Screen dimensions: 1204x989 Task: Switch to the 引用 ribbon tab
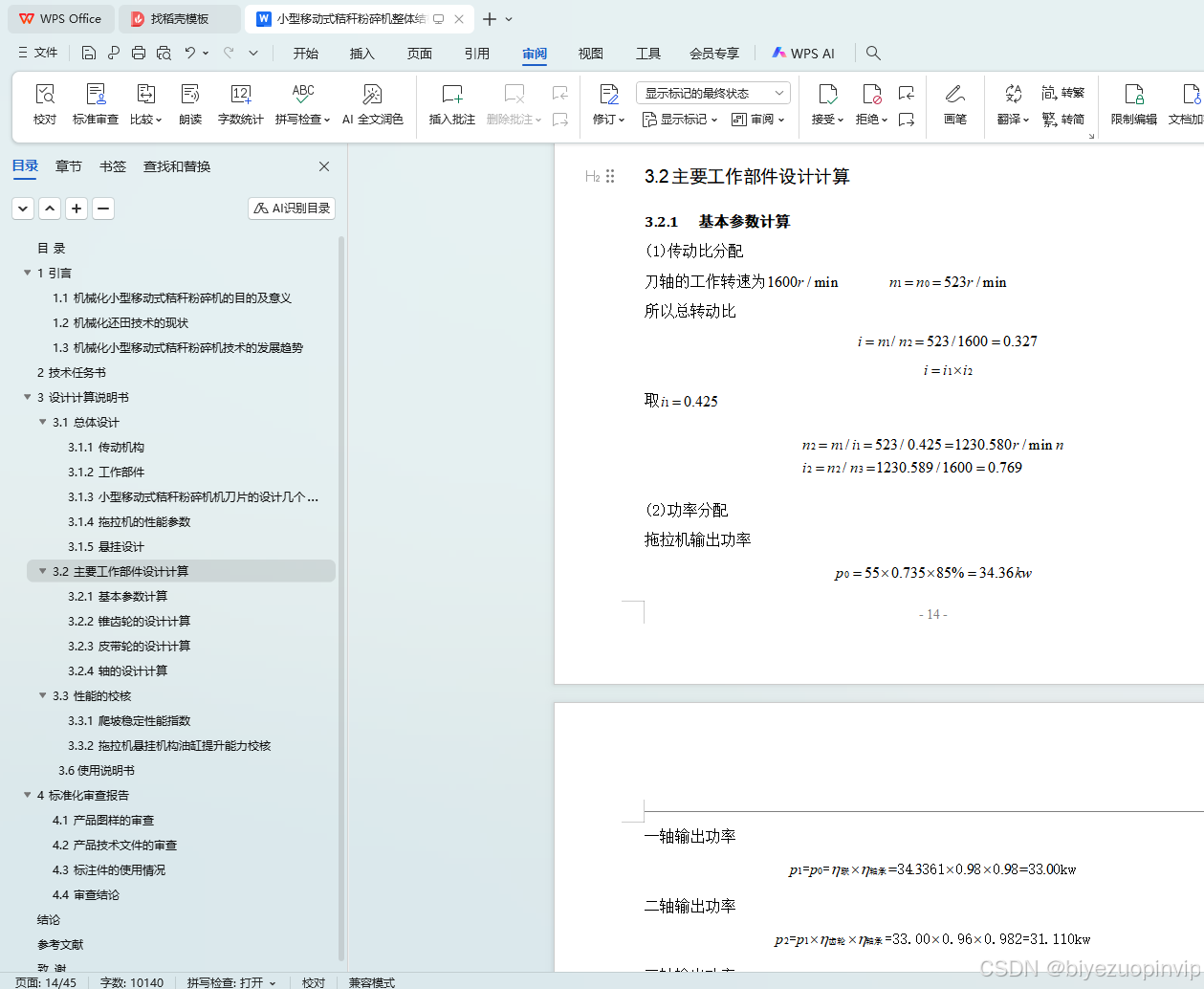[x=477, y=54]
